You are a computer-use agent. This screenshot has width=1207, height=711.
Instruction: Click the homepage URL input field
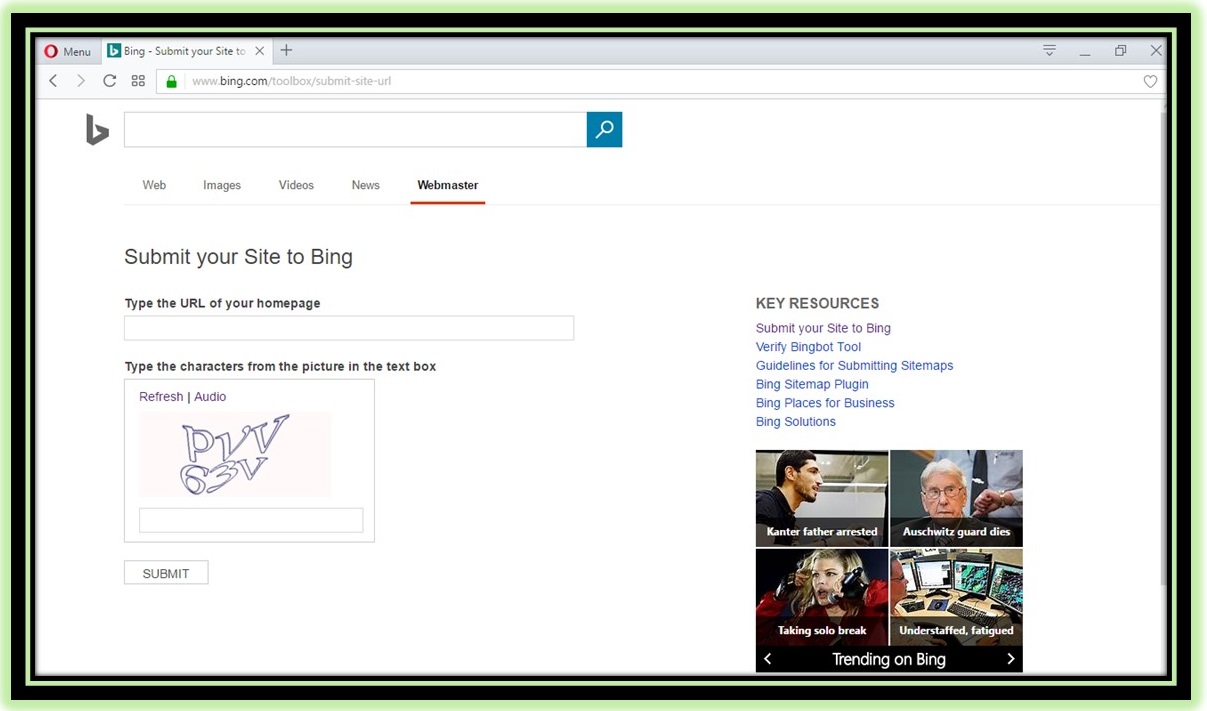point(349,328)
